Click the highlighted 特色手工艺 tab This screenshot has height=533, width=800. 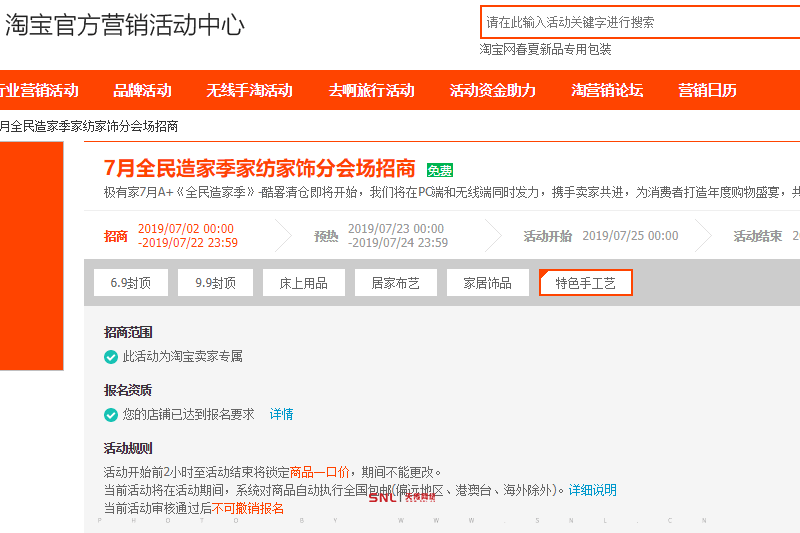pyautogui.click(x=586, y=283)
